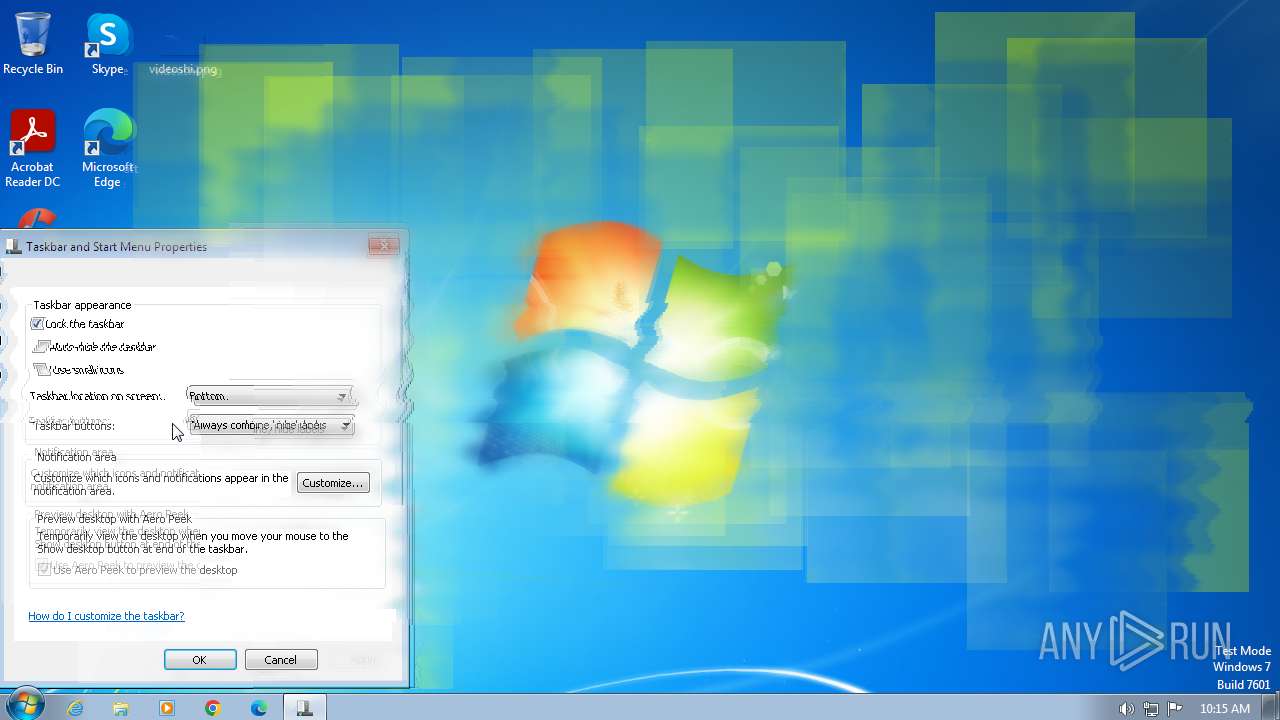Open How do I customize the taskbar link
Screen dimensions: 1280x720
106,616
